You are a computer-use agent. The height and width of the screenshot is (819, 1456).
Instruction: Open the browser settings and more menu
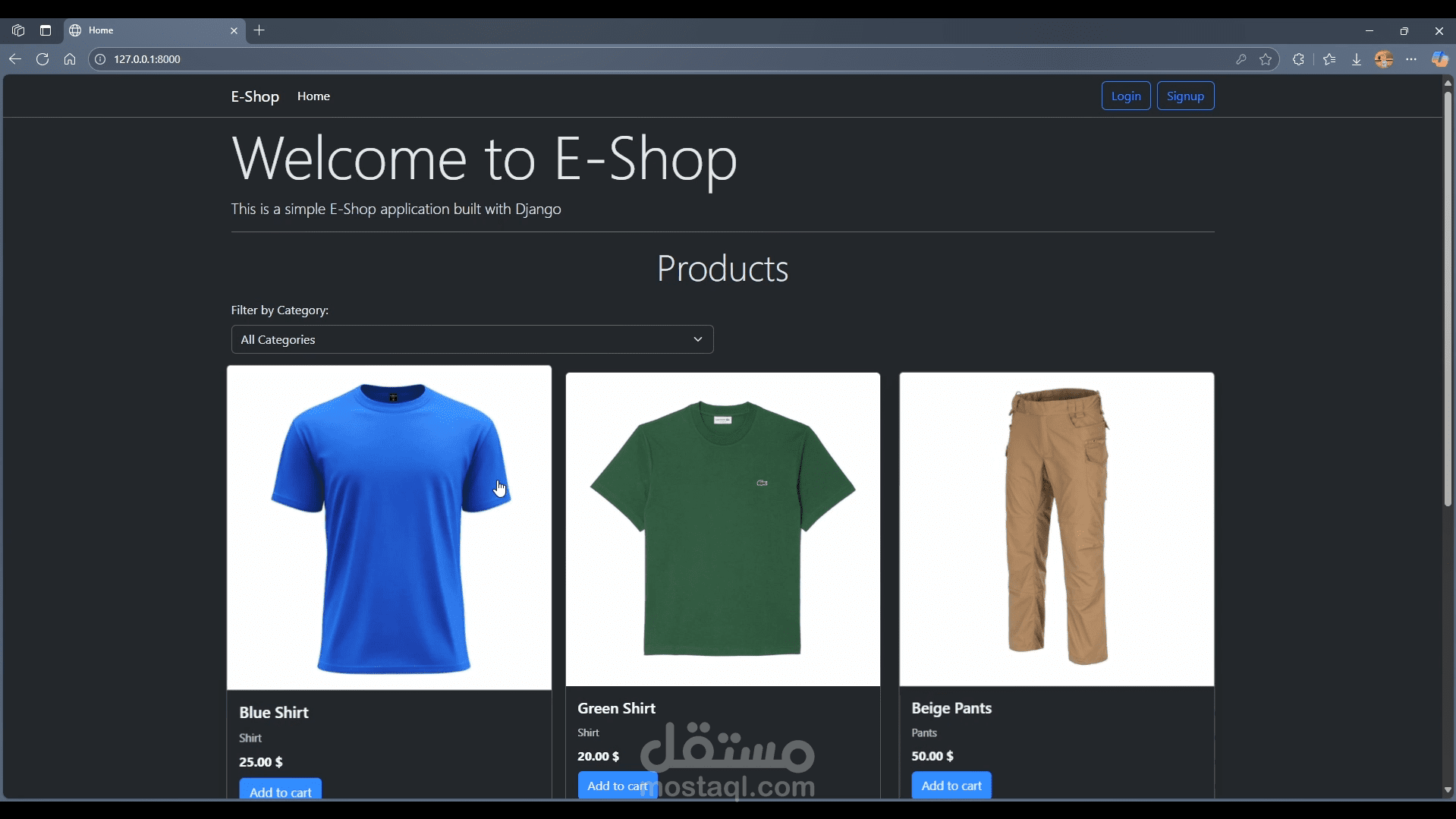(x=1411, y=59)
